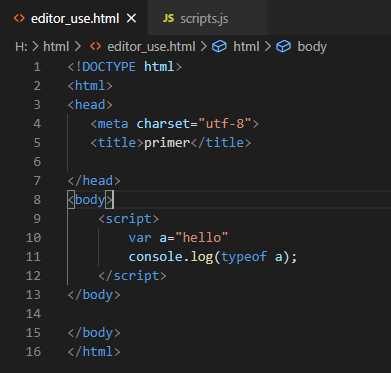
Task: Click the cube icon before html breadcrumb
Action: (x=219, y=47)
